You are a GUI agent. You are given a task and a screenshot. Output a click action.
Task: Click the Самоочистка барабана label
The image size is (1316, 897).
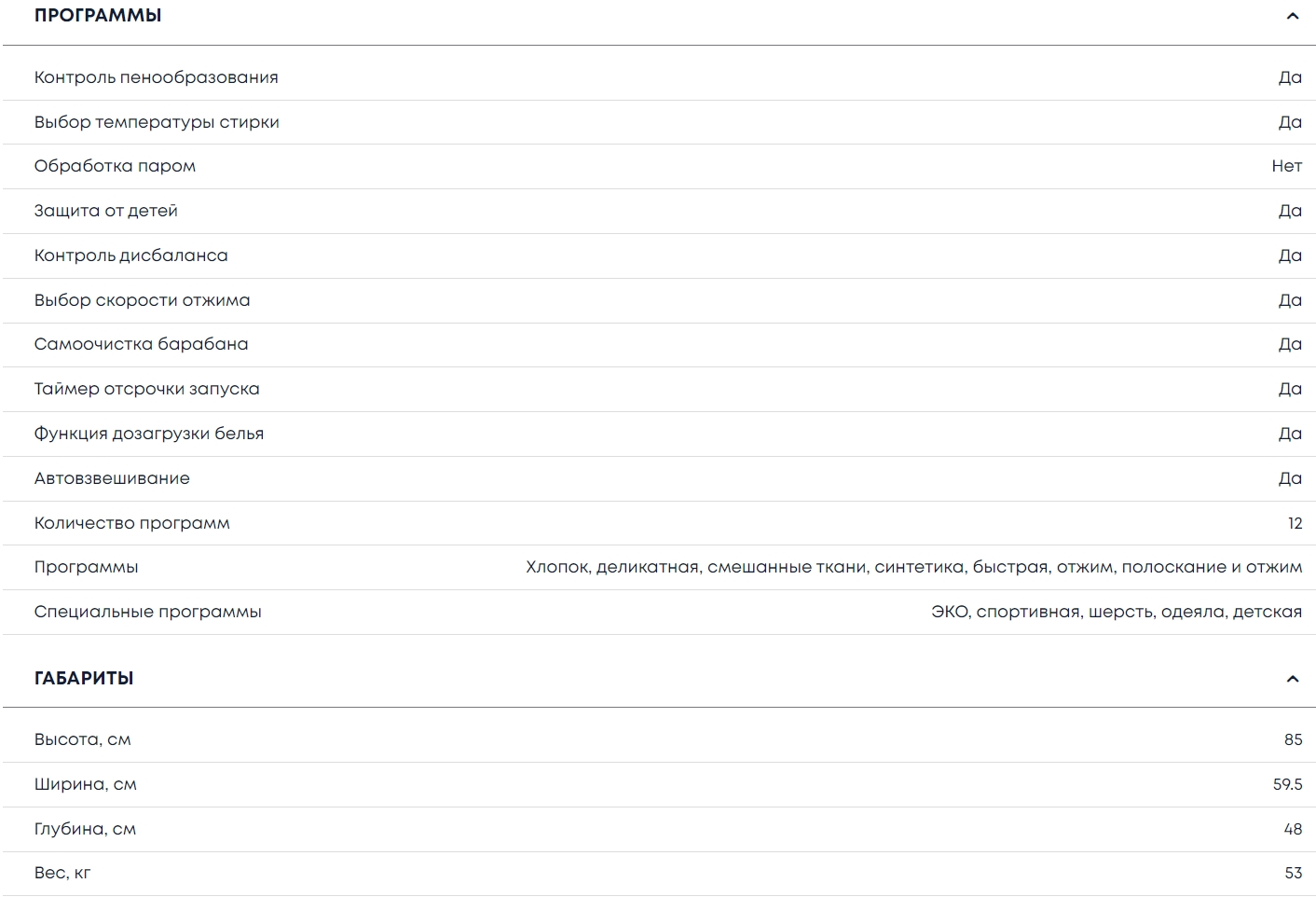141,344
